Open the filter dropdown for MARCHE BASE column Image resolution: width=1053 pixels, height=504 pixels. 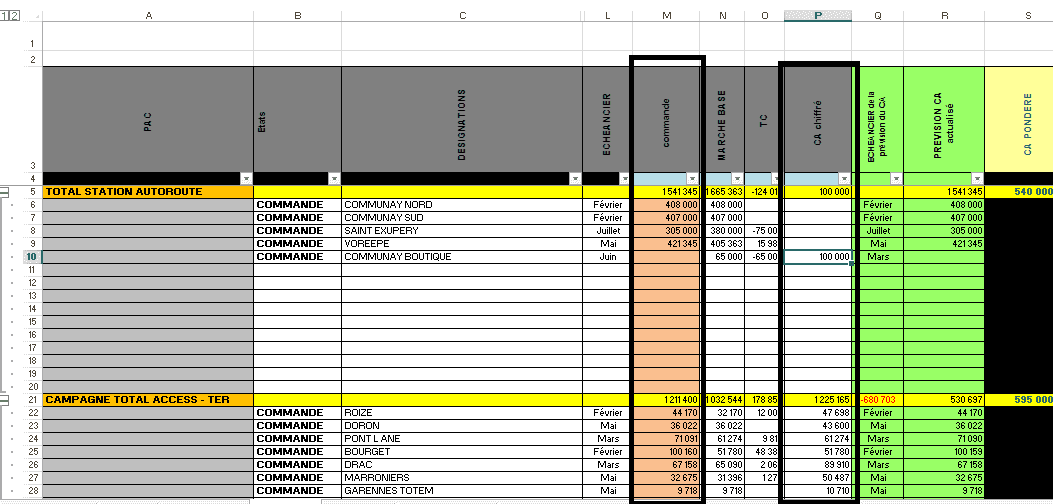(737, 179)
